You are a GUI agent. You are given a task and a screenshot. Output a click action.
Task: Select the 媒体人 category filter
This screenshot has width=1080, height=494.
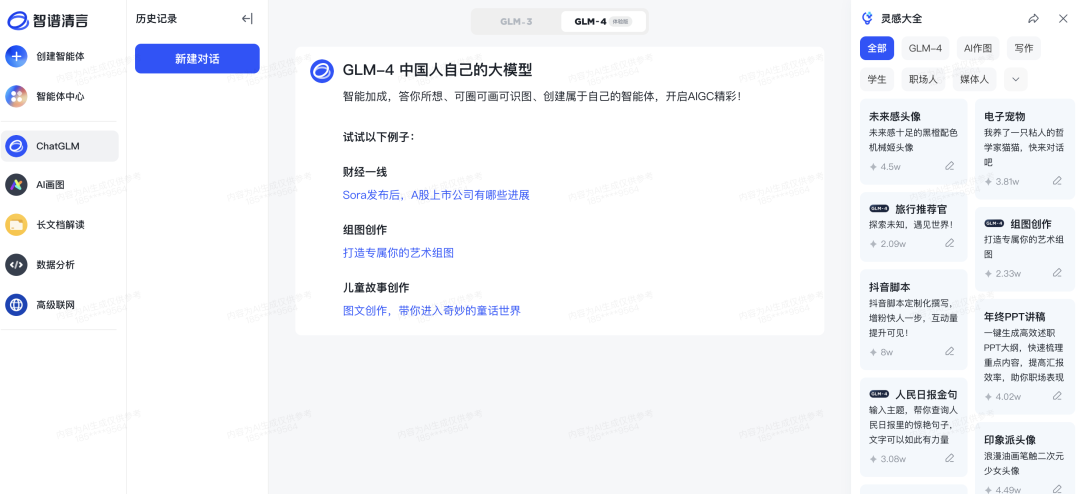click(x=974, y=79)
